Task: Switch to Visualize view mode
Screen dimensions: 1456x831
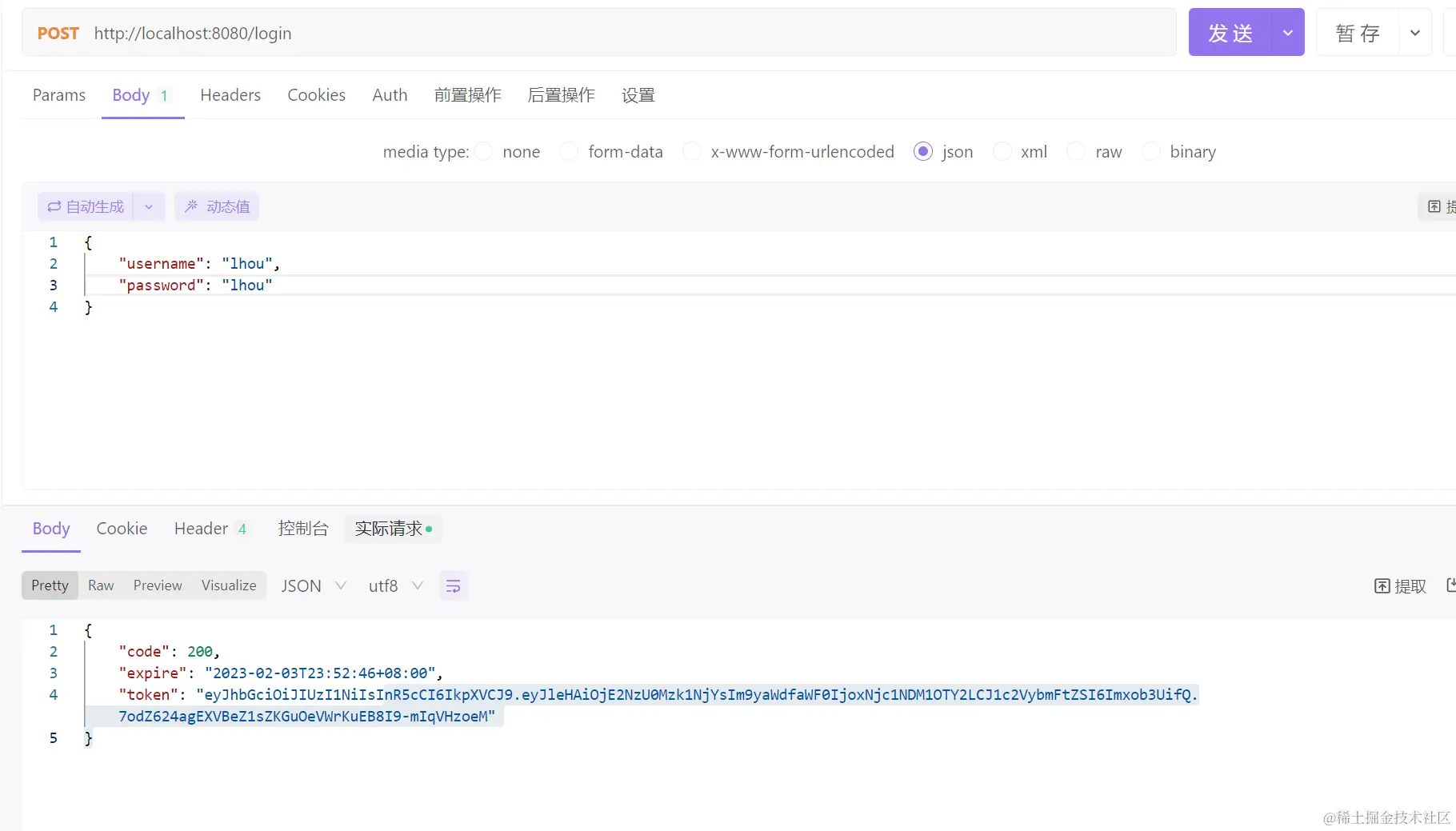Action: pyautogui.click(x=229, y=585)
